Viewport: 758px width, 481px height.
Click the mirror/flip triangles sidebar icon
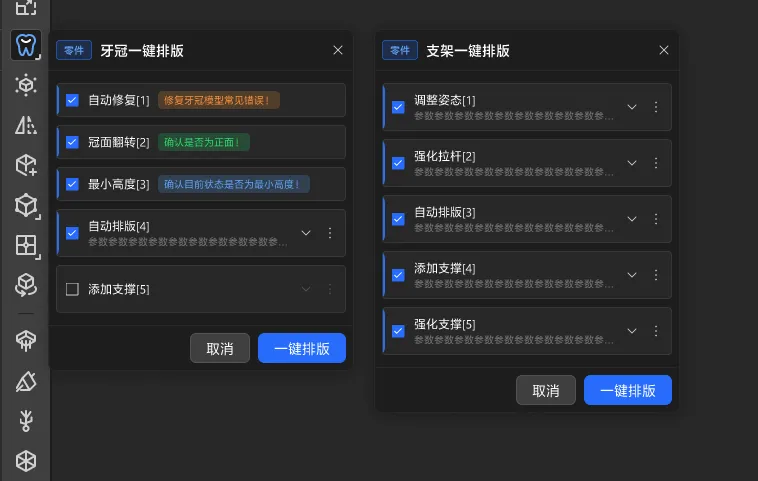pyautogui.click(x=26, y=125)
